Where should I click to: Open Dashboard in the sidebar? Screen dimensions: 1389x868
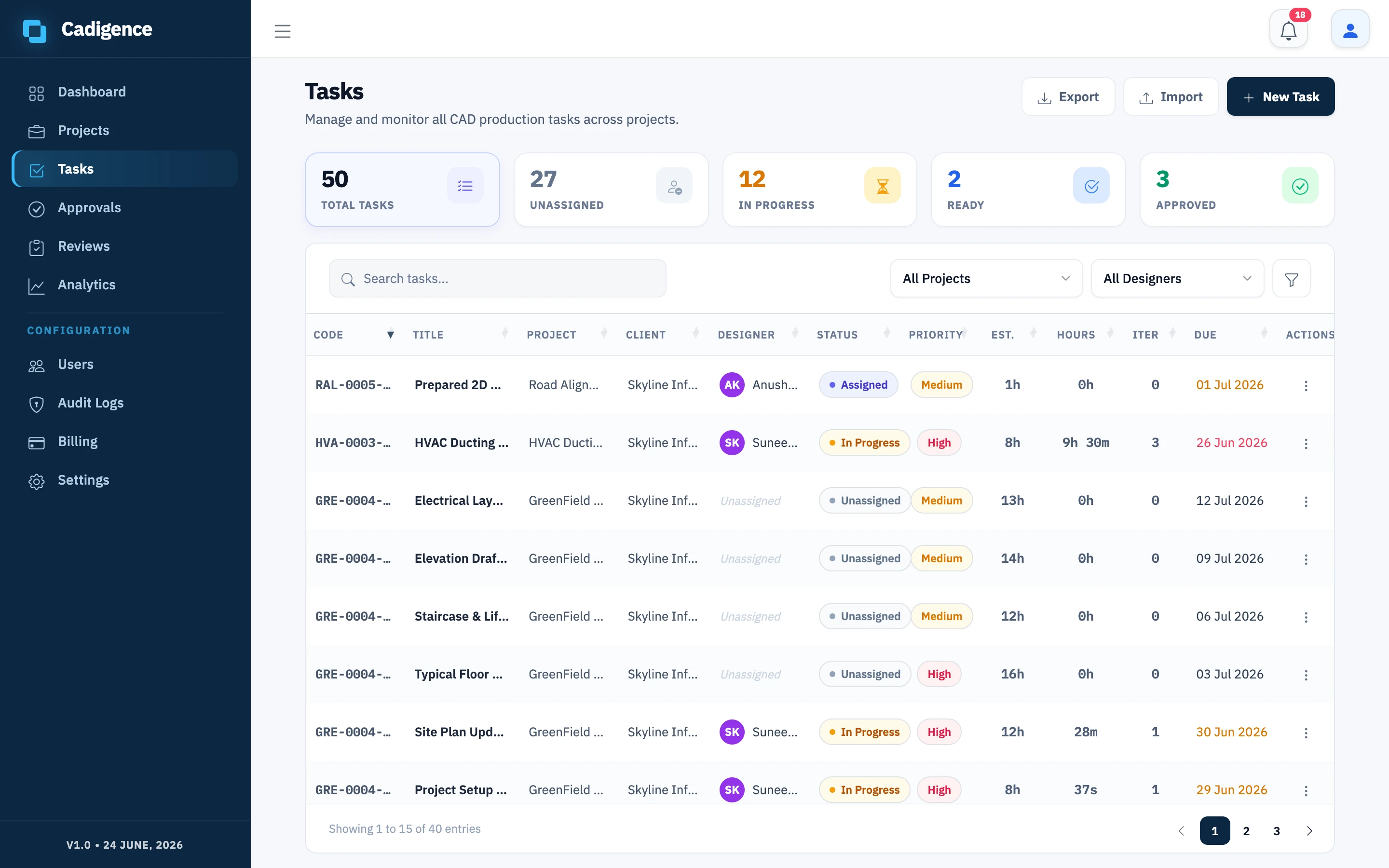tap(124, 92)
